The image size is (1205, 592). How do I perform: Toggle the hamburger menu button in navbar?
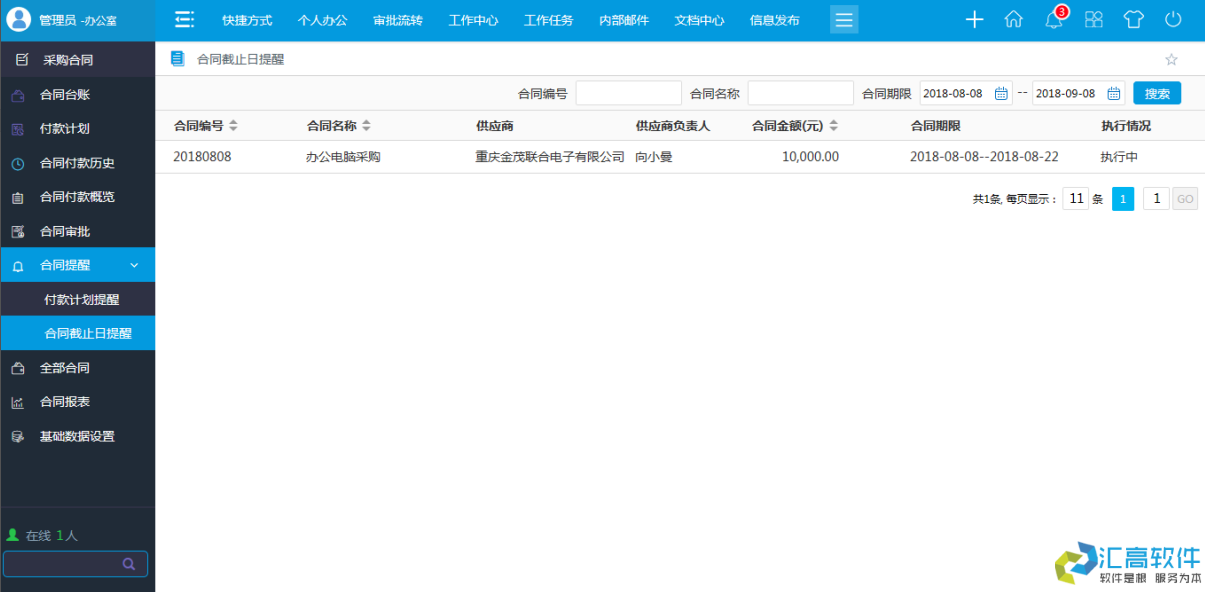click(843, 19)
